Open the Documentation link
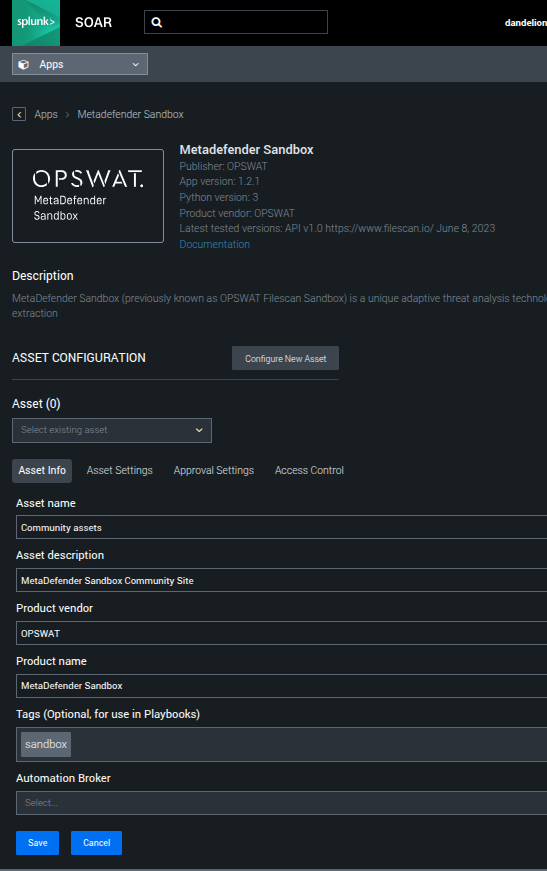Viewport: 547px width, 871px height. coord(214,244)
